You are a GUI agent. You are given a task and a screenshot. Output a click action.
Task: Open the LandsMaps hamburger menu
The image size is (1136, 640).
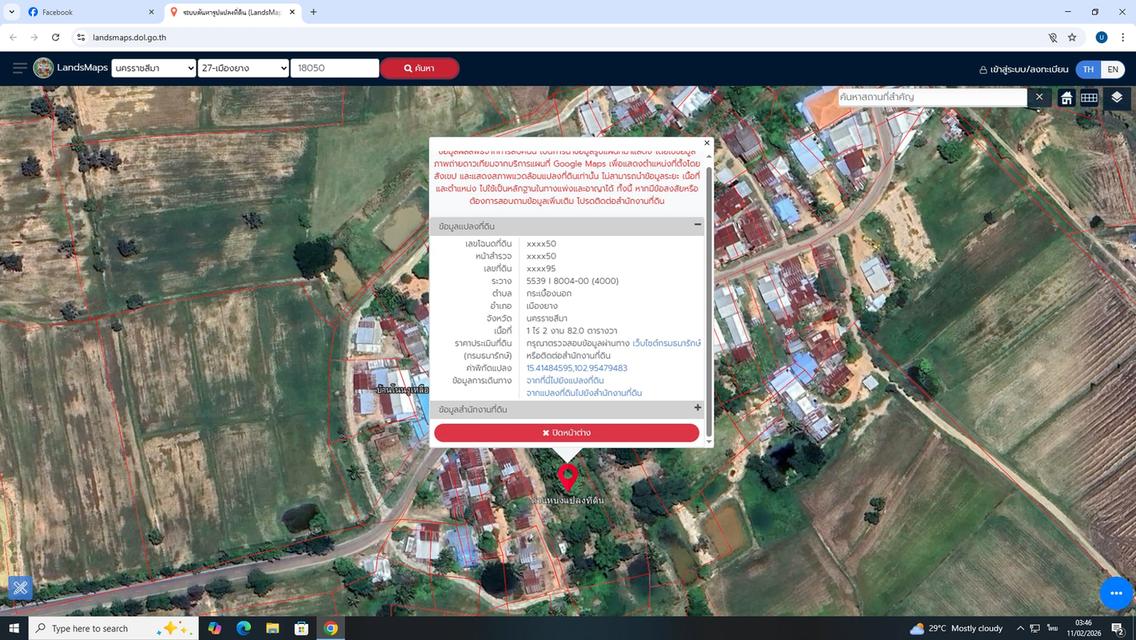tap(19, 68)
